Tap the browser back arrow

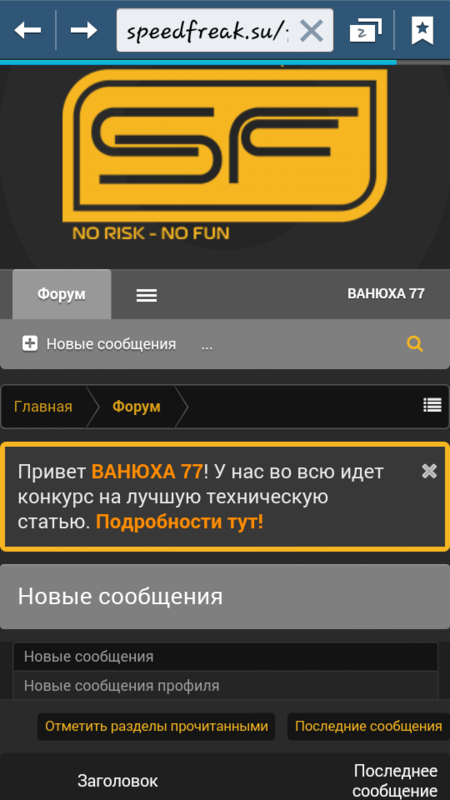(x=28, y=31)
